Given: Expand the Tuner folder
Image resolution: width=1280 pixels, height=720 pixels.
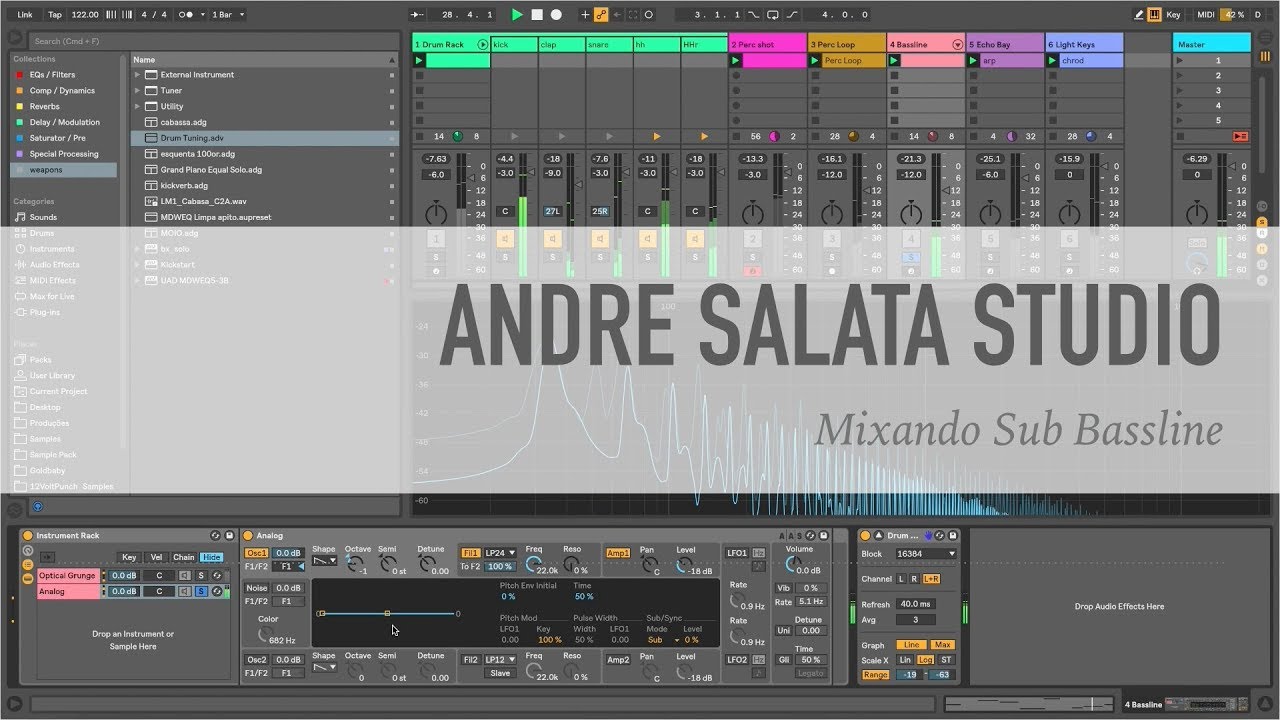Looking at the screenshot, I should click(x=137, y=91).
